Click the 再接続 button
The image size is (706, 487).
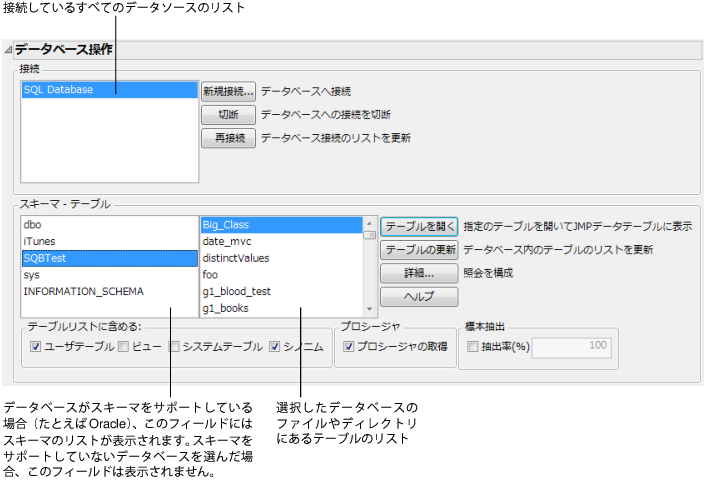228,138
